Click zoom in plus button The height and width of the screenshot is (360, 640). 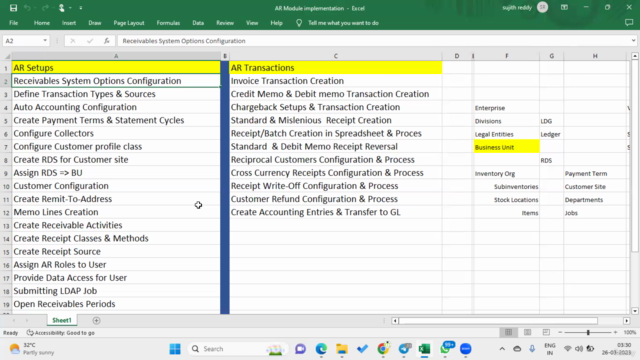click(x=616, y=333)
